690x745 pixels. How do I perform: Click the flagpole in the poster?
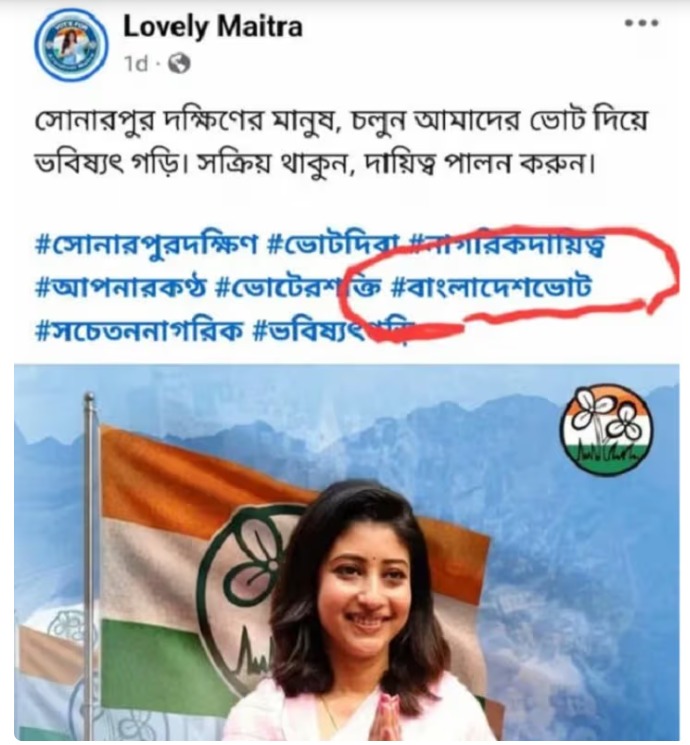pos(89,565)
